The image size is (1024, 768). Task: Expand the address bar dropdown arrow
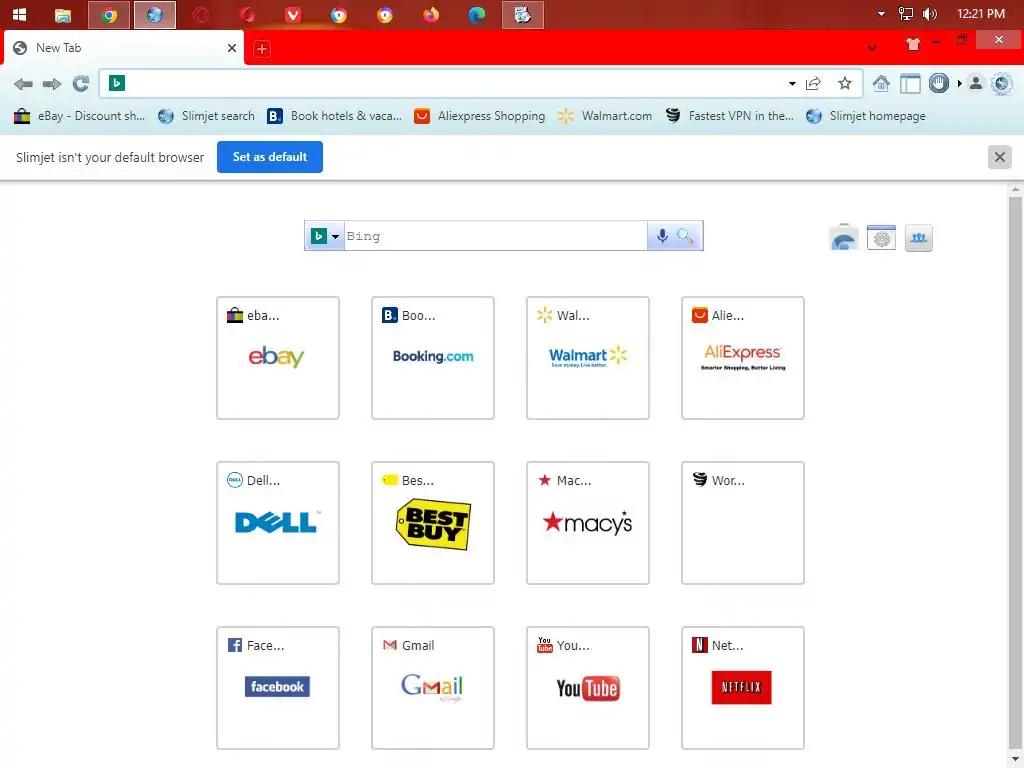(x=792, y=84)
